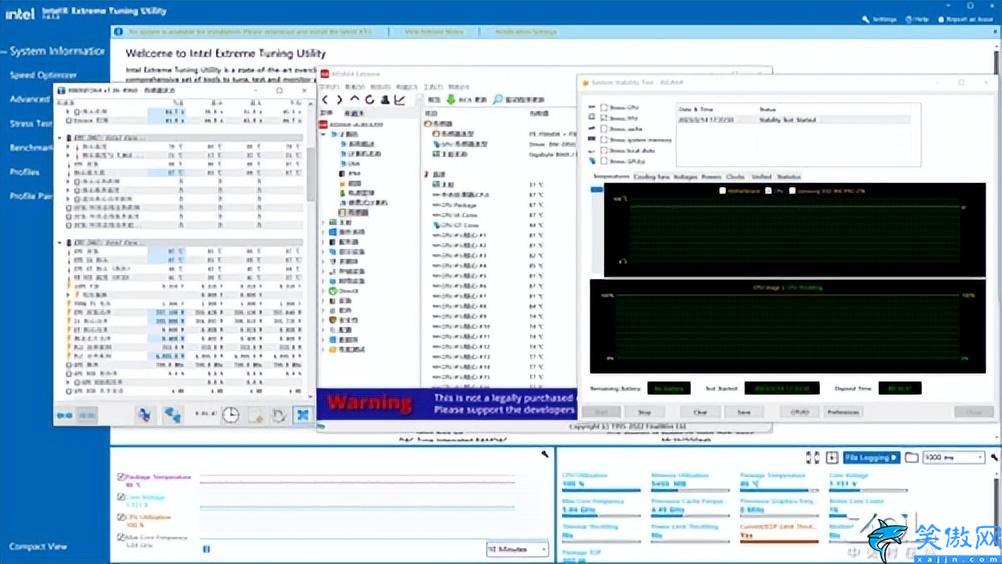This screenshot has width=1002, height=564.
Task: Collapse first CPU sensor group in HWiNFO
Action: (60, 137)
